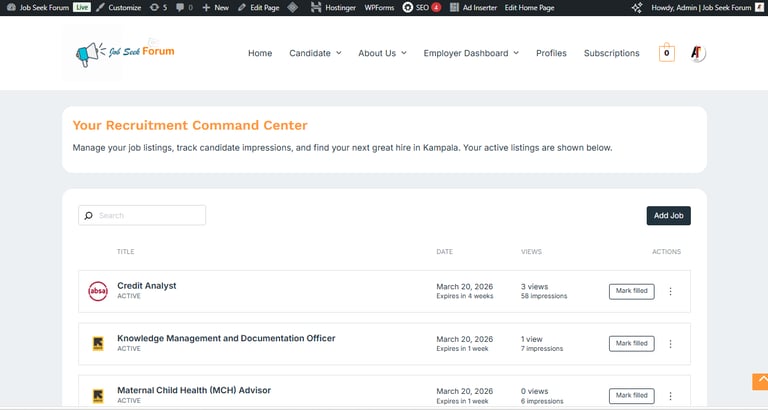Click the Add Job button
768x410 pixels.
pos(669,216)
